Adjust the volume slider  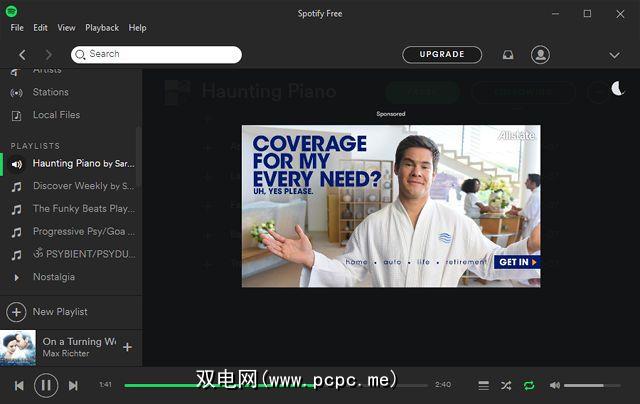[x=592, y=385]
